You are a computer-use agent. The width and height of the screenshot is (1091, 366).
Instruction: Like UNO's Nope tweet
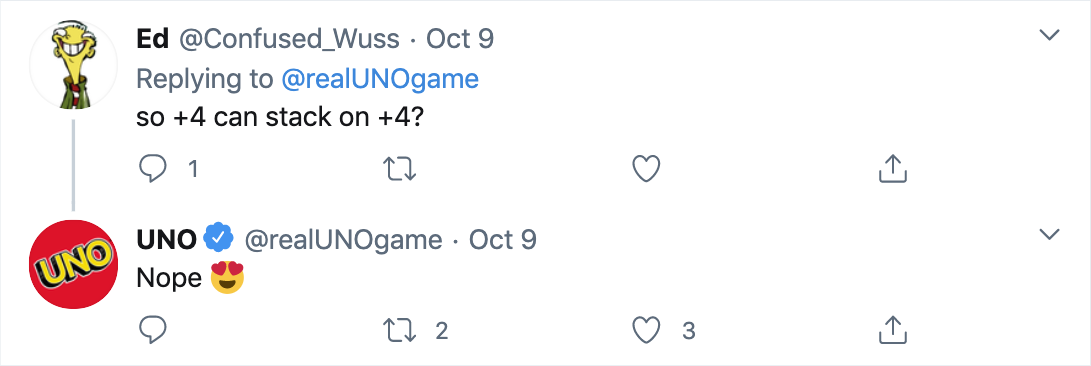[646, 330]
